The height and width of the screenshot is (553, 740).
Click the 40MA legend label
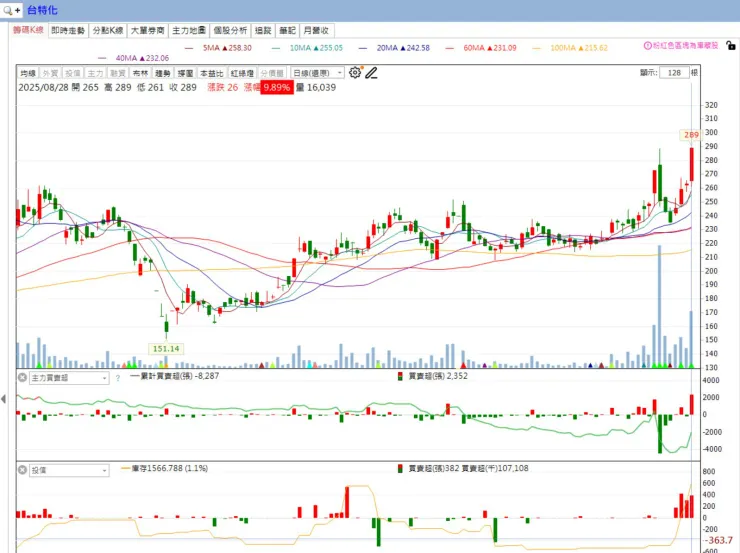142,58
